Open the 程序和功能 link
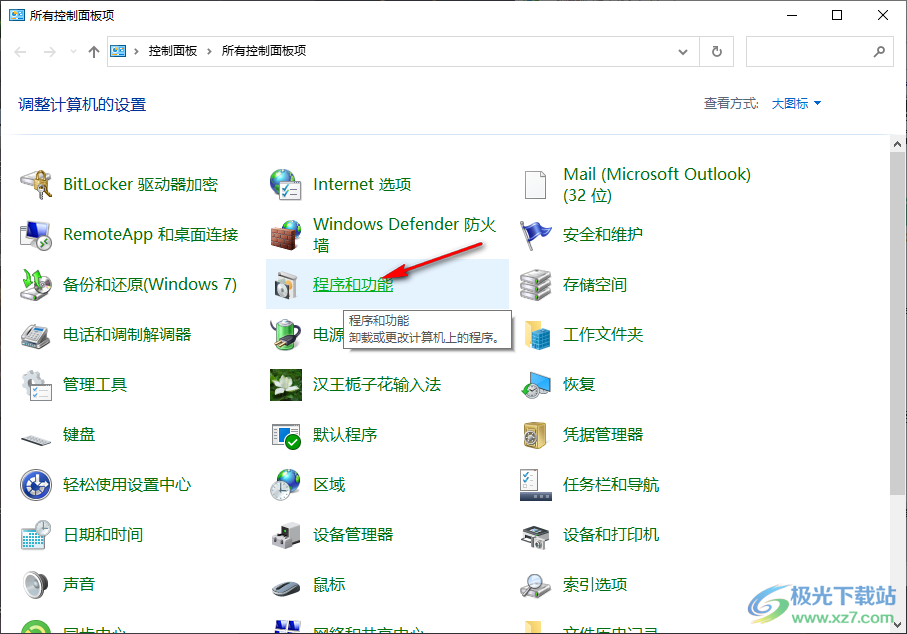Screen dimensions: 907x634 pyautogui.click(x=353, y=285)
